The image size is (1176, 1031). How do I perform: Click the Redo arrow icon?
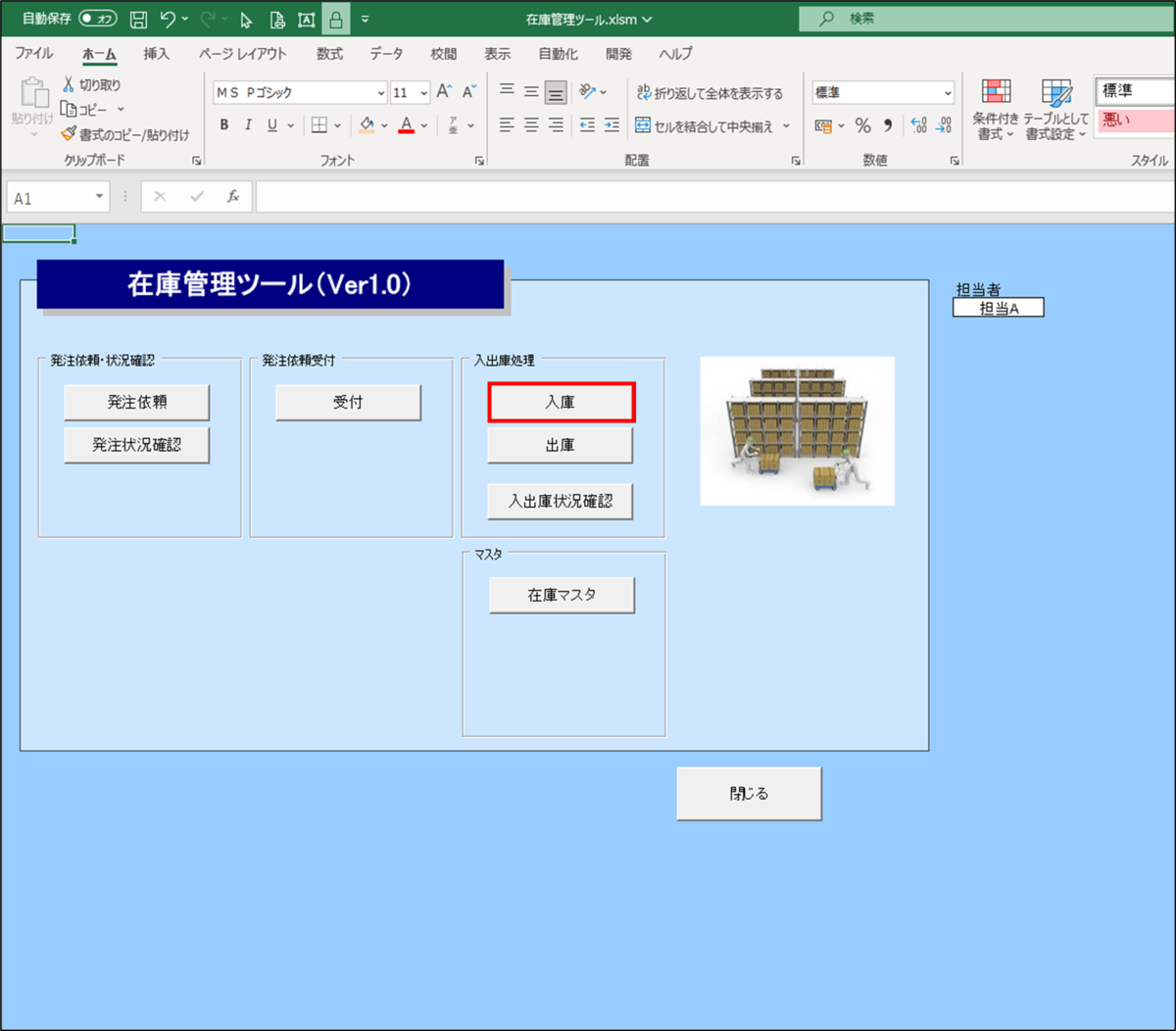tap(208, 19)
